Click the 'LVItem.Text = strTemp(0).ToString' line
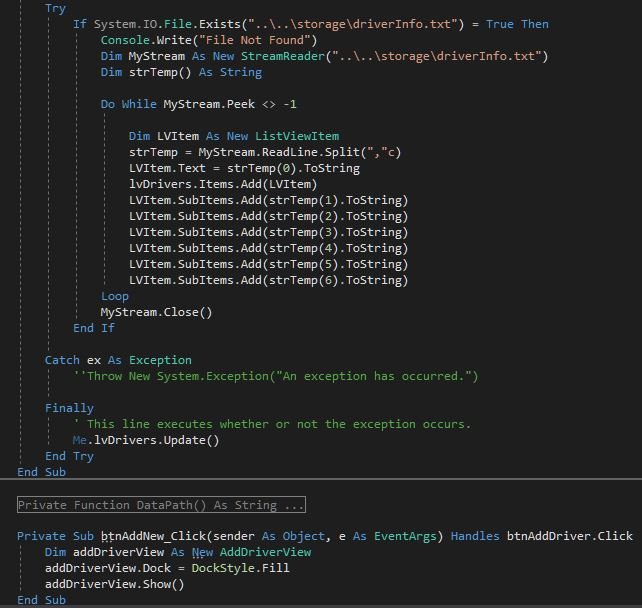642x608 pixels. pyautogui.click(x=244, y=168)
